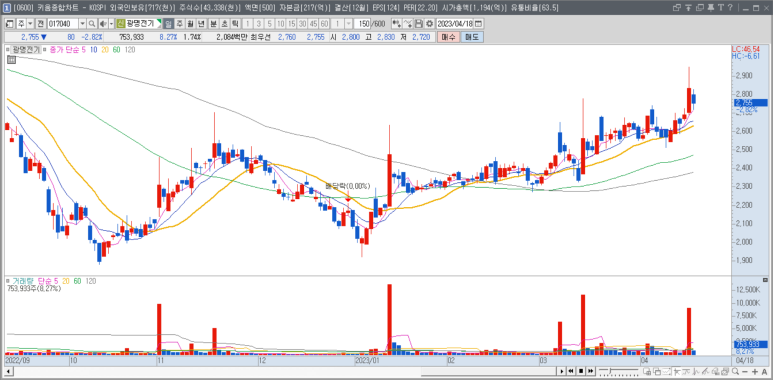Open the chart settings gear icon
This screenshot has width=773, height=380.
click(430, 24)
